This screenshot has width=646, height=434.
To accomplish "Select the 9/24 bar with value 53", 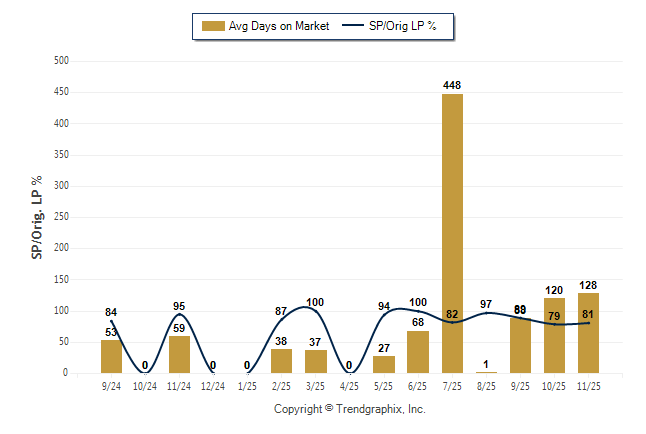I will [x=111, y=357].
